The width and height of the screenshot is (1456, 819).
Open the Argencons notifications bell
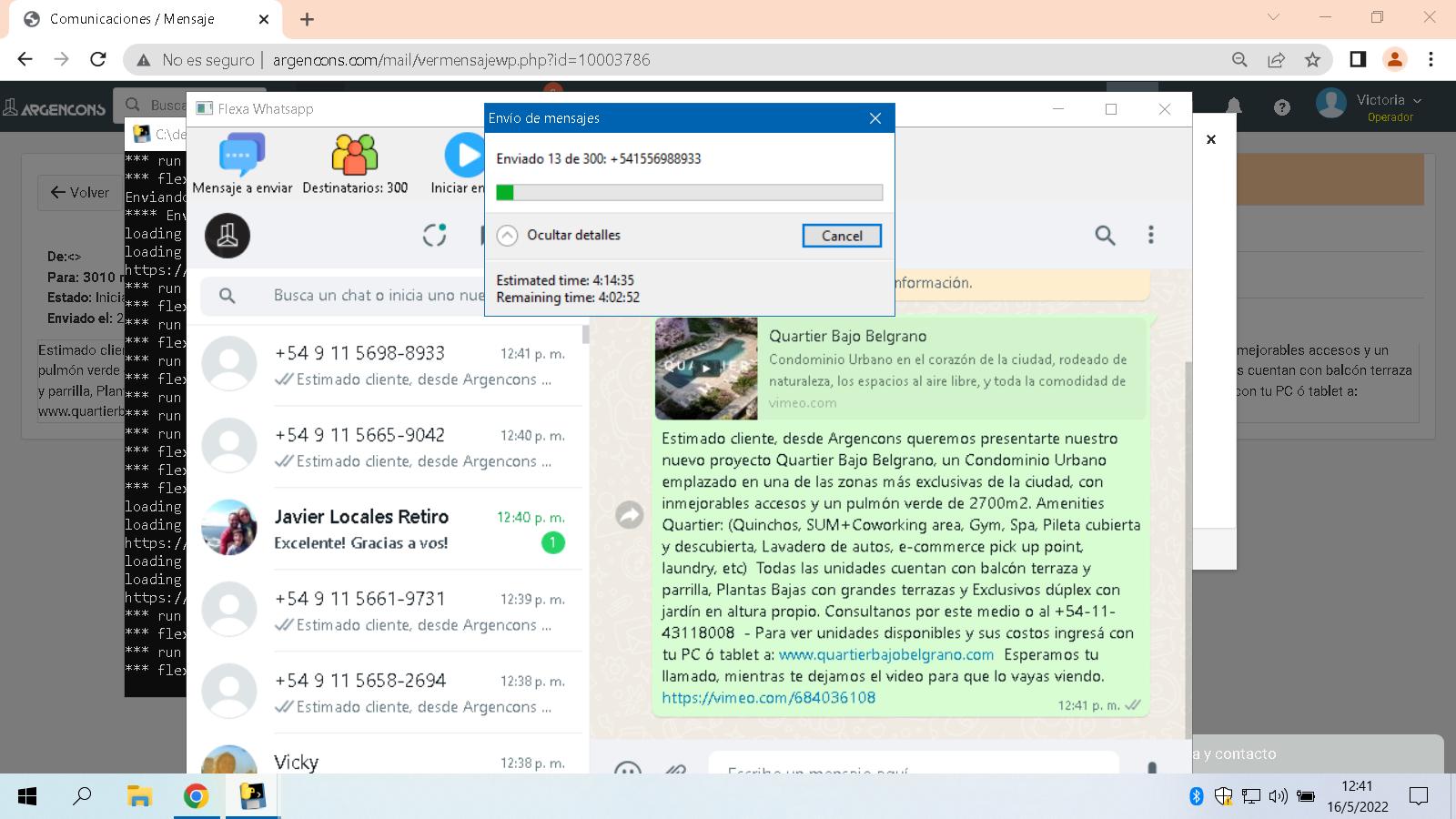coord(1234,107)
